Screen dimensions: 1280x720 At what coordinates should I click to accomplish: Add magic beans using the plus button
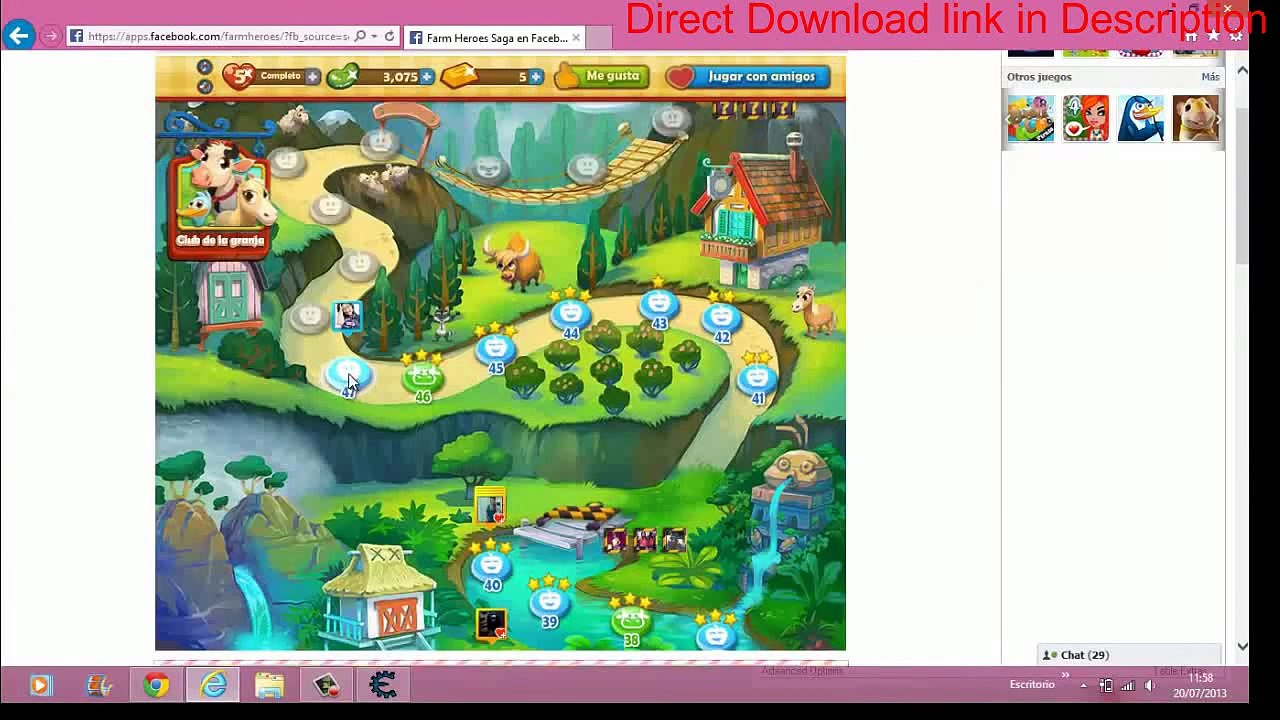427,77
